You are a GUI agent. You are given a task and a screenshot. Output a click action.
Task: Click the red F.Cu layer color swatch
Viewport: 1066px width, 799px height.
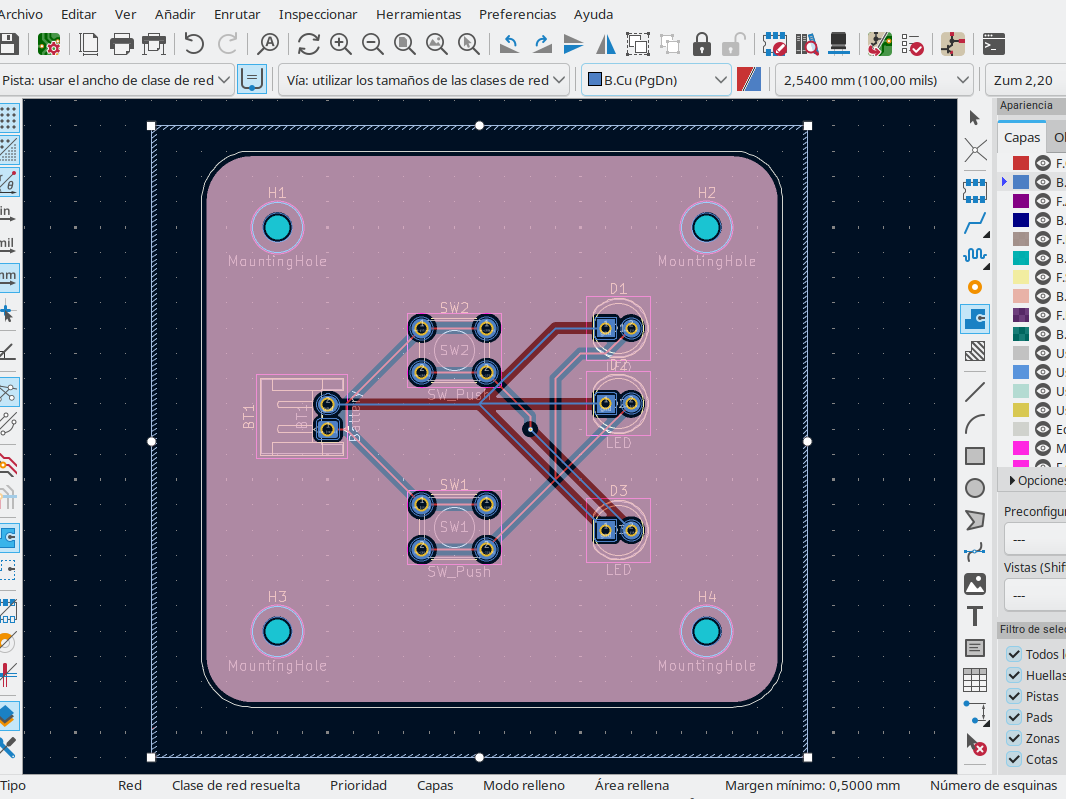coord(1021,163)
